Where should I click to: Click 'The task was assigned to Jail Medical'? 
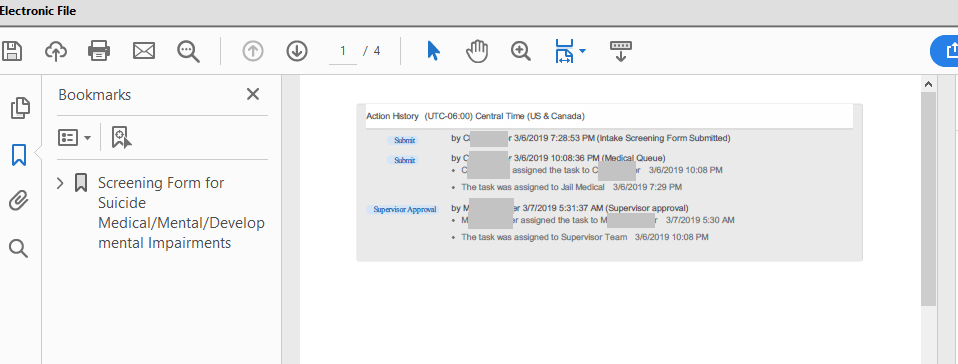pyautogui.click(x=533, y=187)
